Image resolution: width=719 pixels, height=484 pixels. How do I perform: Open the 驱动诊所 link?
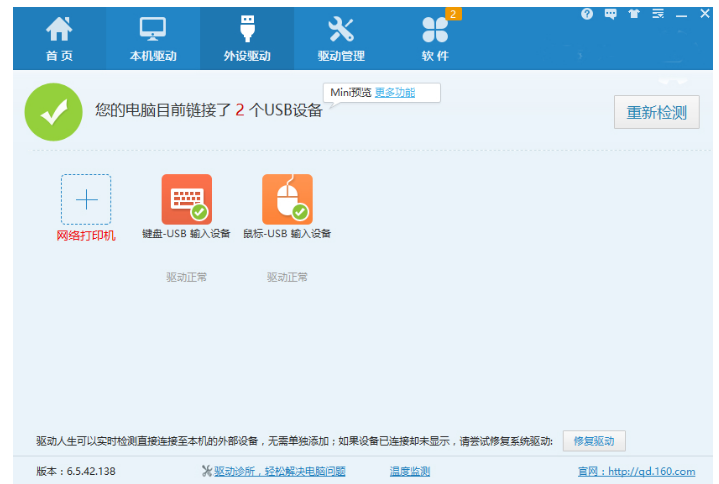(x=279, y=471)
